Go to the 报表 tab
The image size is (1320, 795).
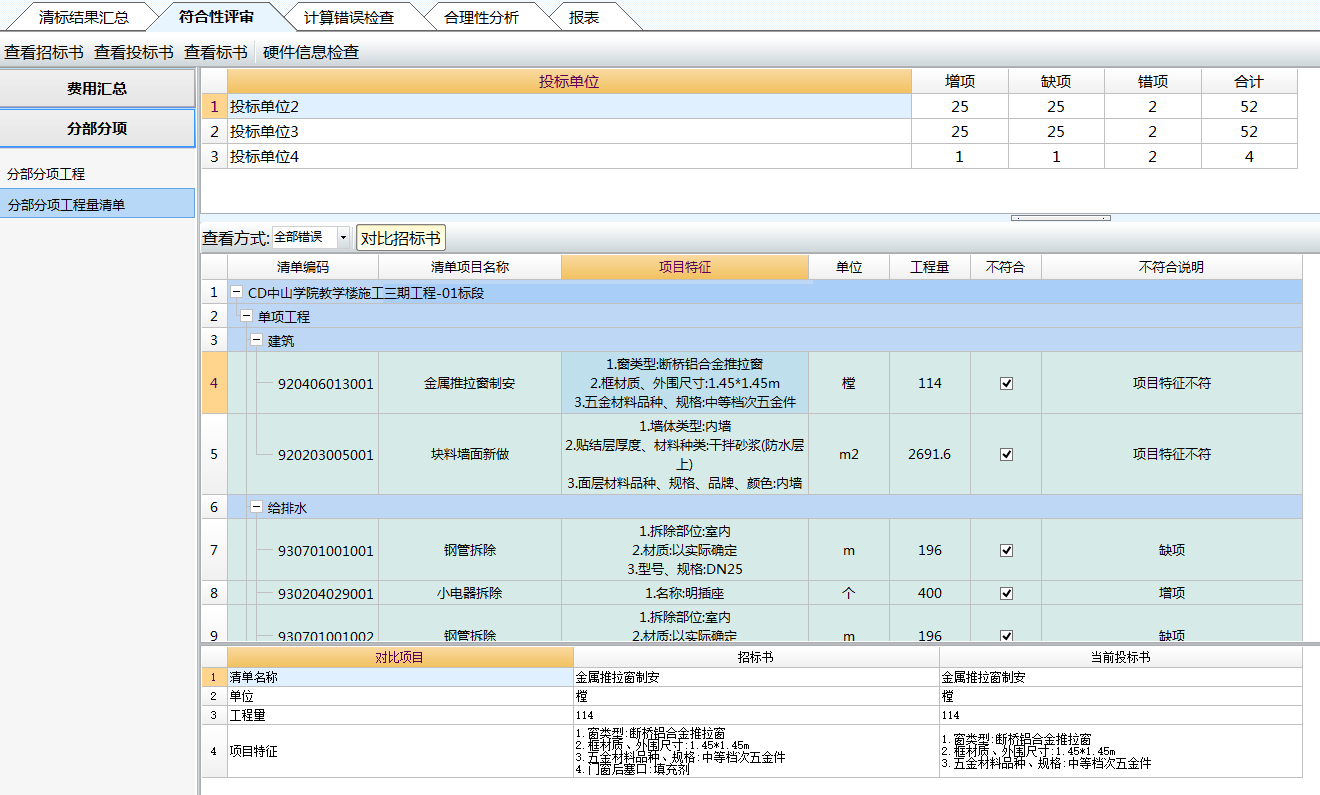[x=584, y=17]
